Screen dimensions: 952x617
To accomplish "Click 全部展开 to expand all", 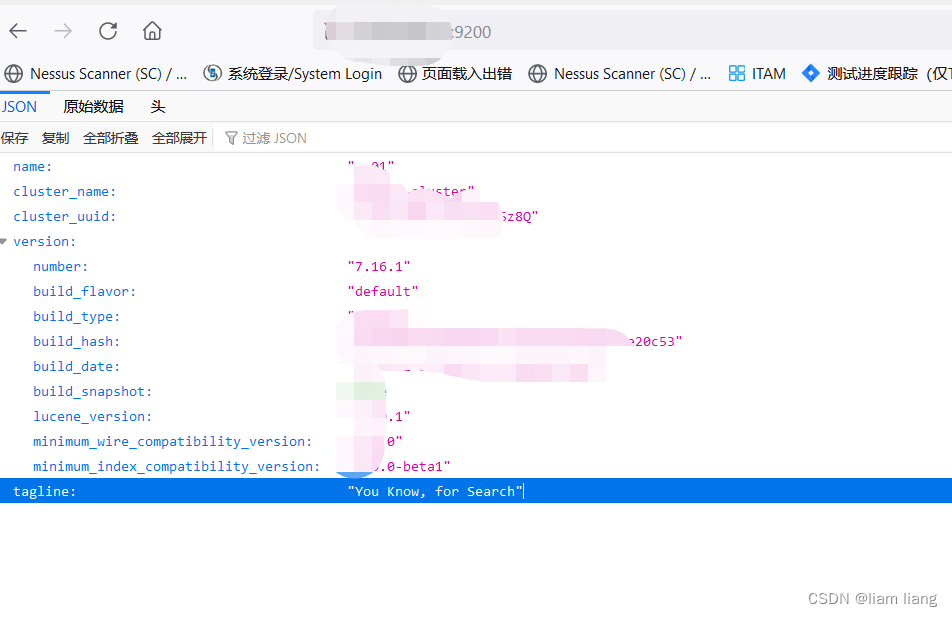I will (179, 138).
